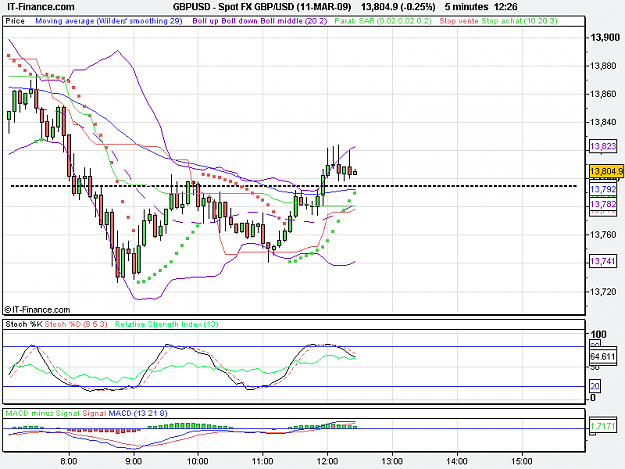Click the Stoch %K legend label
Viewport: 625px width, 469px height.
click(24, 324)
